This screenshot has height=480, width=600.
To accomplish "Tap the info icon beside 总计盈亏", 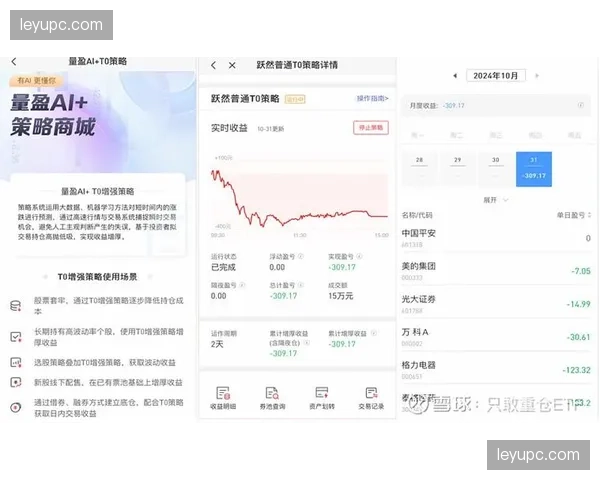I will click(301, 285).
